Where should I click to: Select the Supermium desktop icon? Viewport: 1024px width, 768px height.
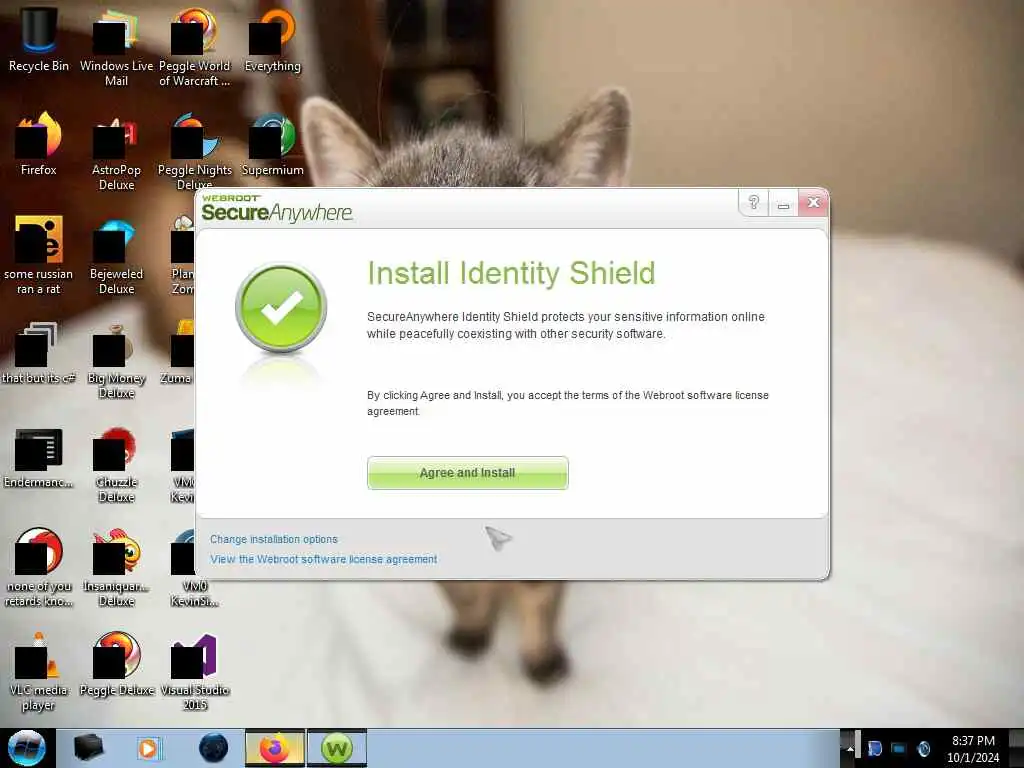pyautogui.click(x=272, y=144)
